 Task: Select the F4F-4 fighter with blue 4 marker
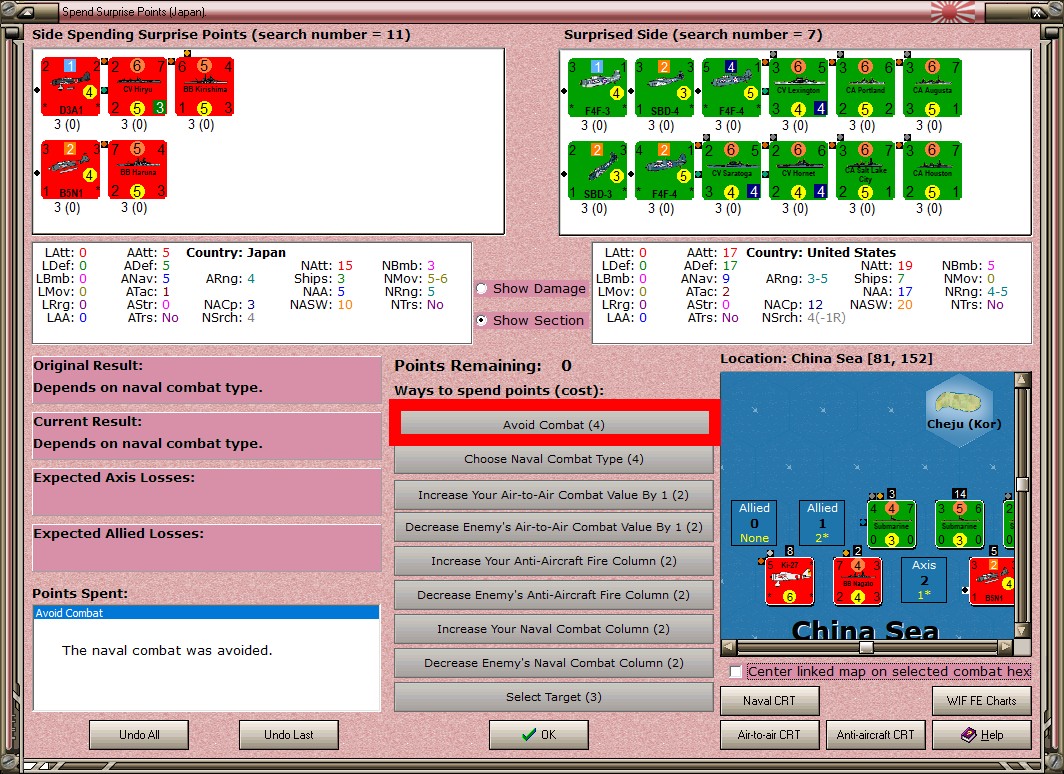pos(732,88)
